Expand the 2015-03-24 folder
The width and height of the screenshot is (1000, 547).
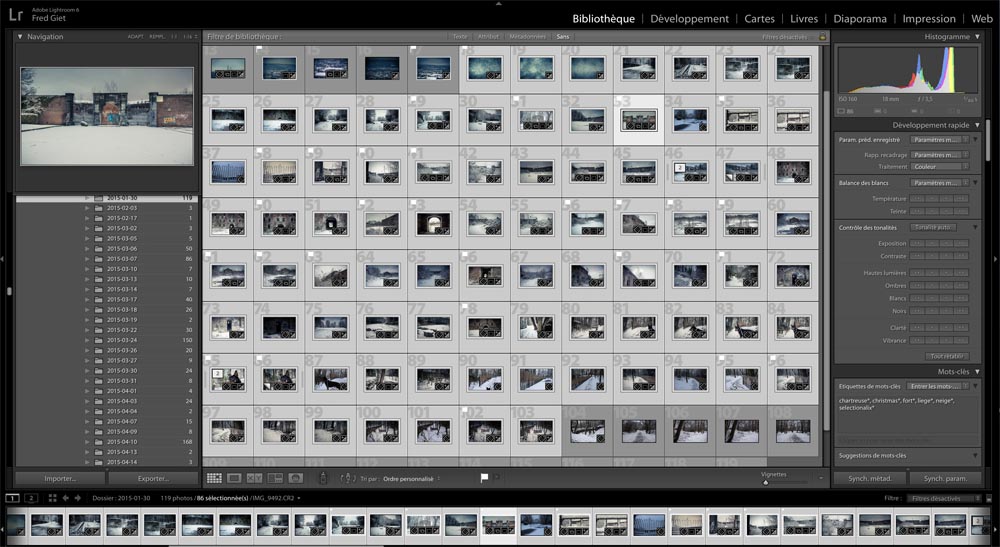(88, 340)
